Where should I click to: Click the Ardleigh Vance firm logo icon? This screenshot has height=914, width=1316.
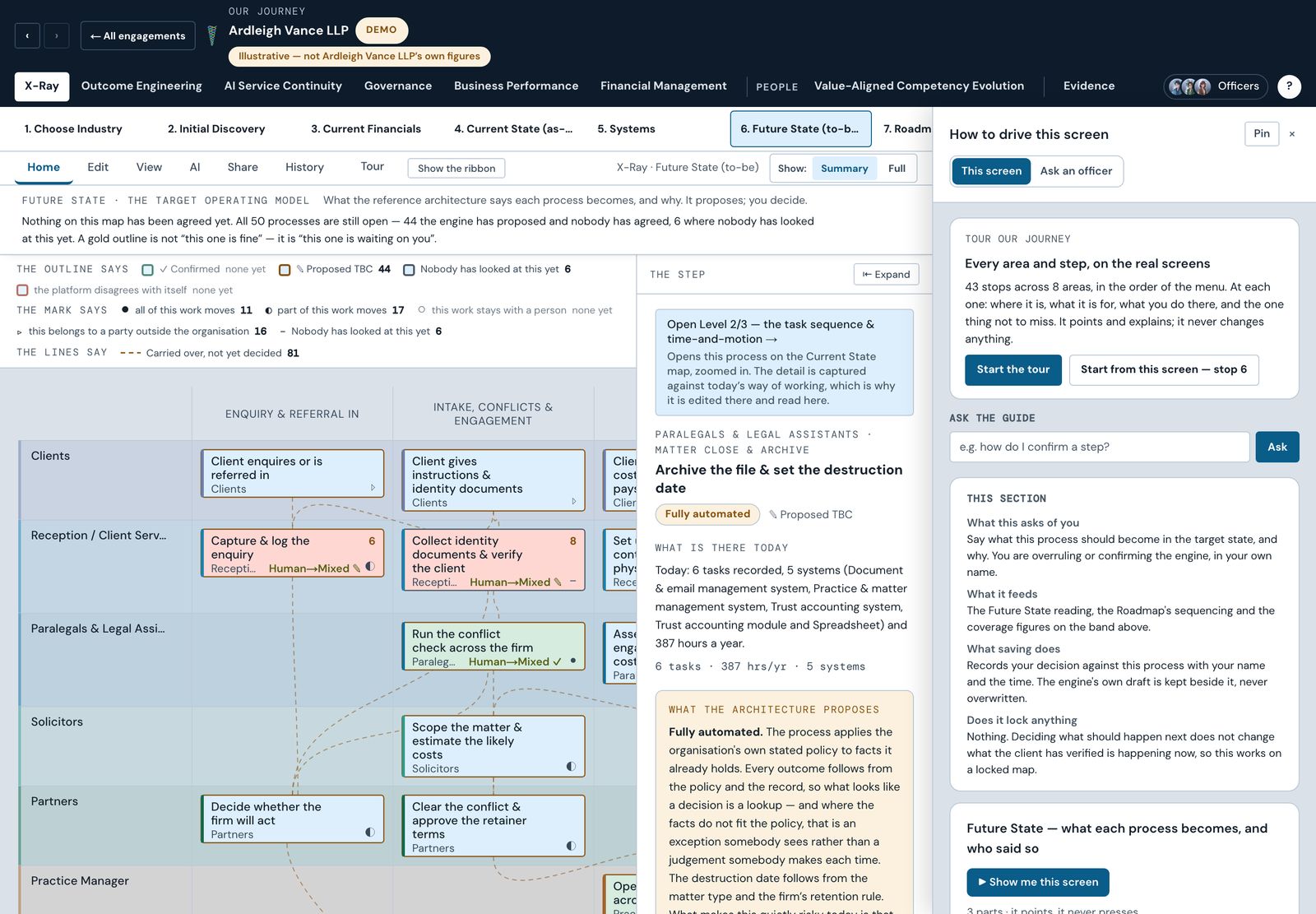pos(212,35)
